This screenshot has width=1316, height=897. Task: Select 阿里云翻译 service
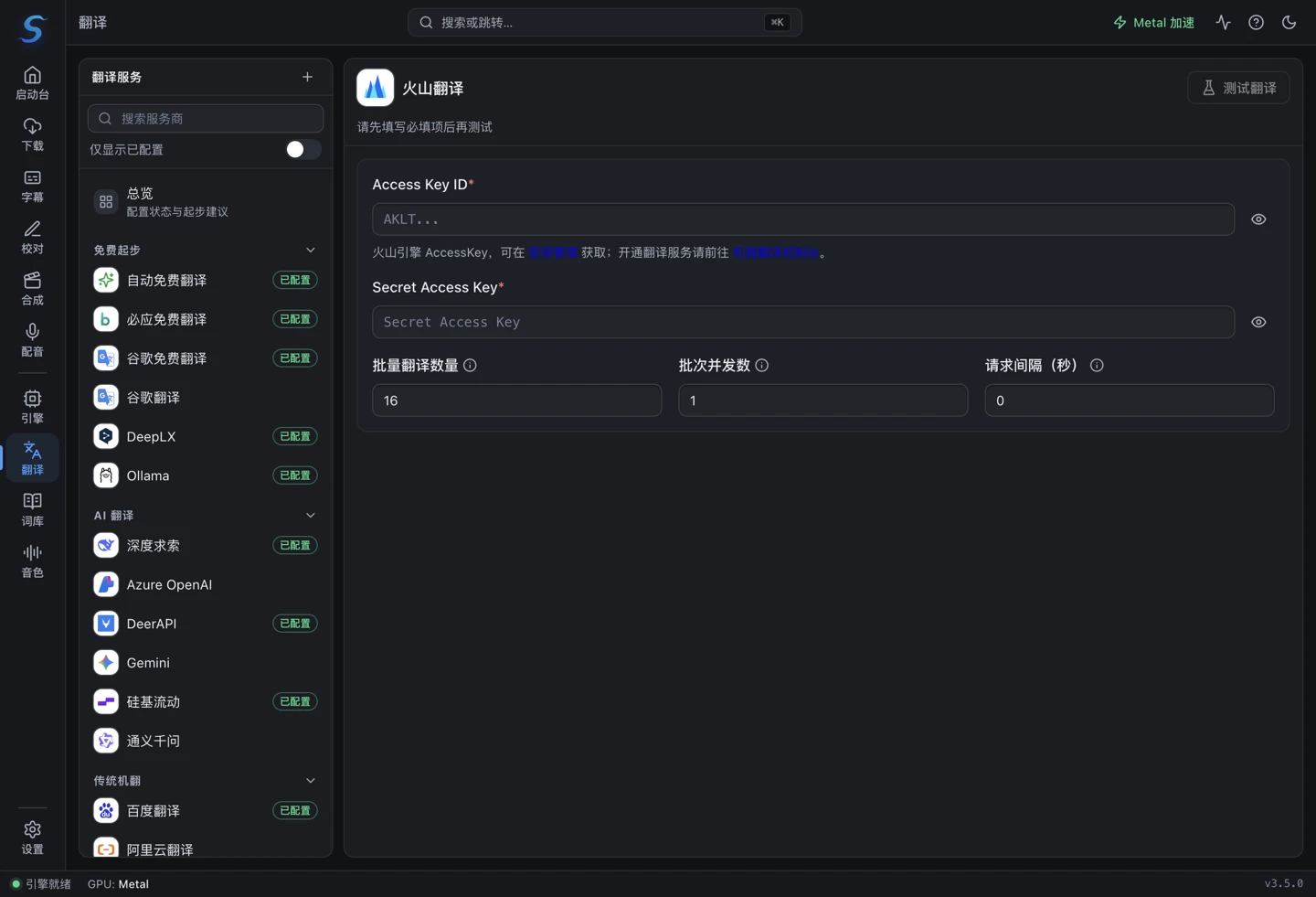[x=206, y=848]
